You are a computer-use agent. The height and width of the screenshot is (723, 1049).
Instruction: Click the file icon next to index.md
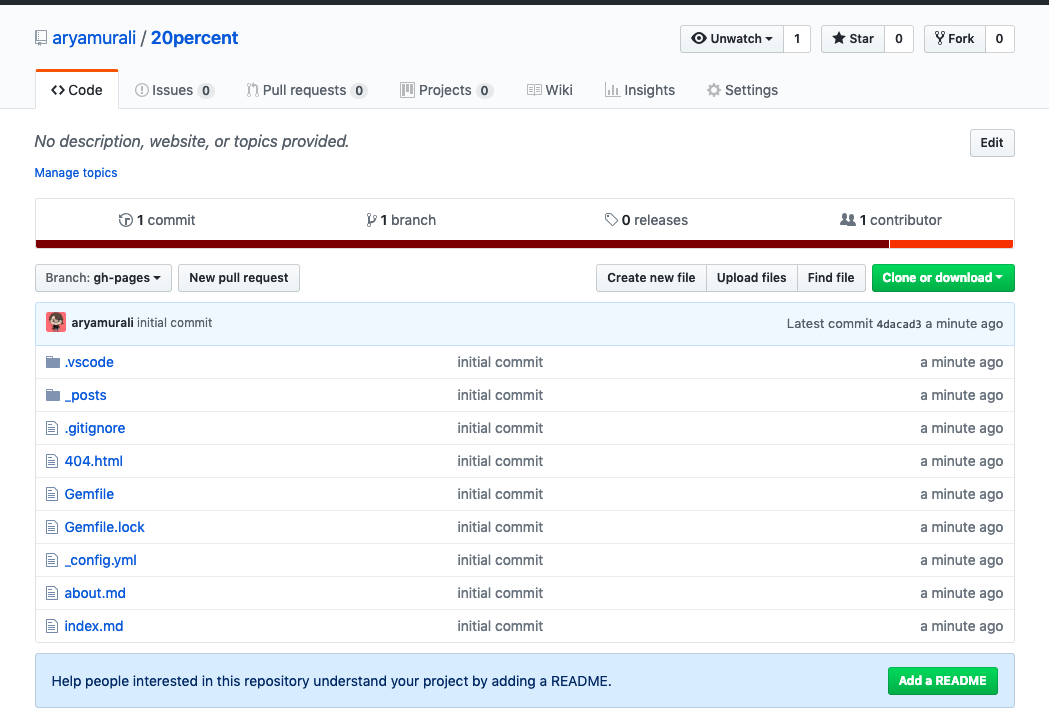[x=52, y=626]
